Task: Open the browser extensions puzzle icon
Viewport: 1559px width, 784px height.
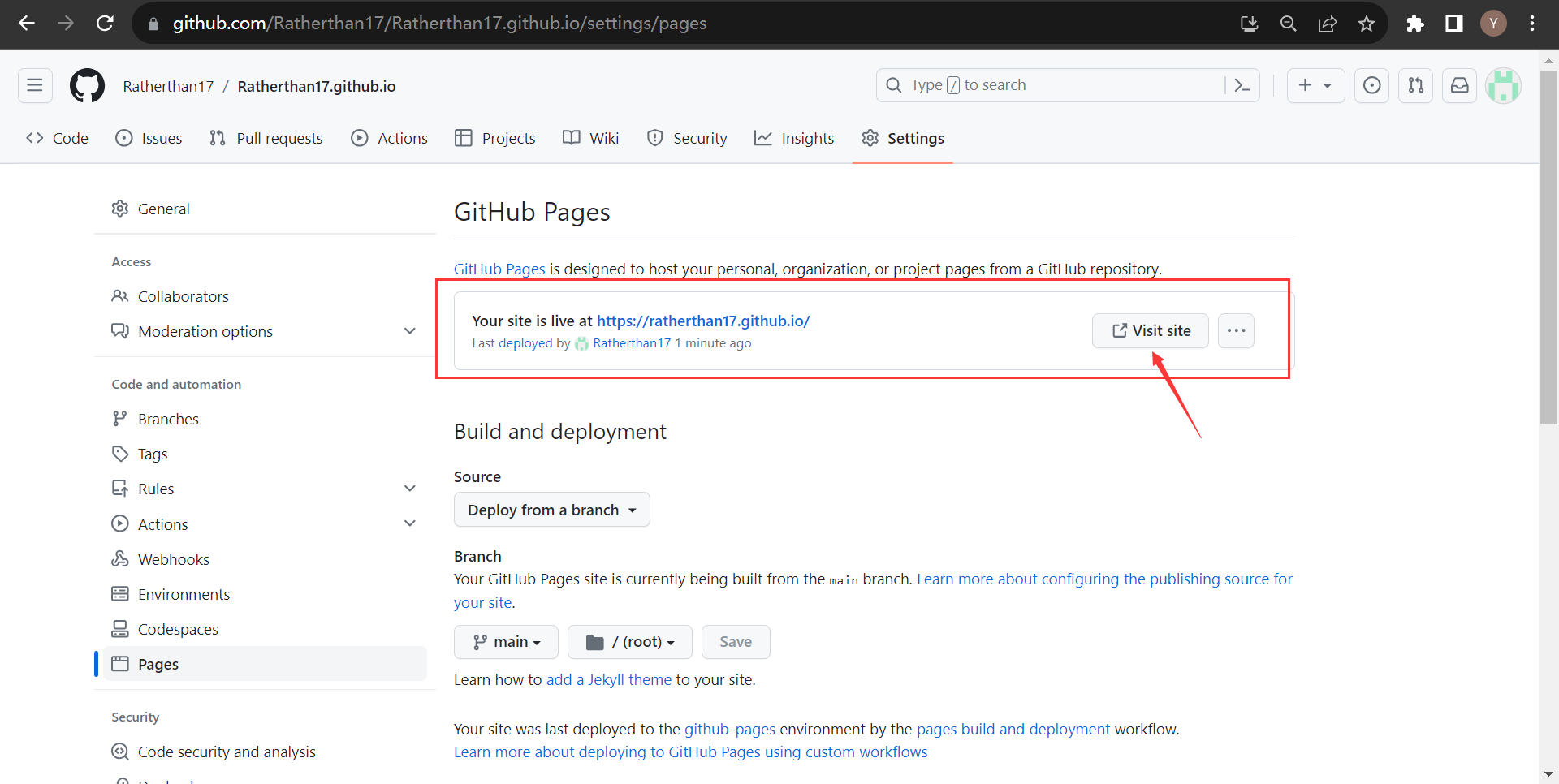Action: (1415, 24)
